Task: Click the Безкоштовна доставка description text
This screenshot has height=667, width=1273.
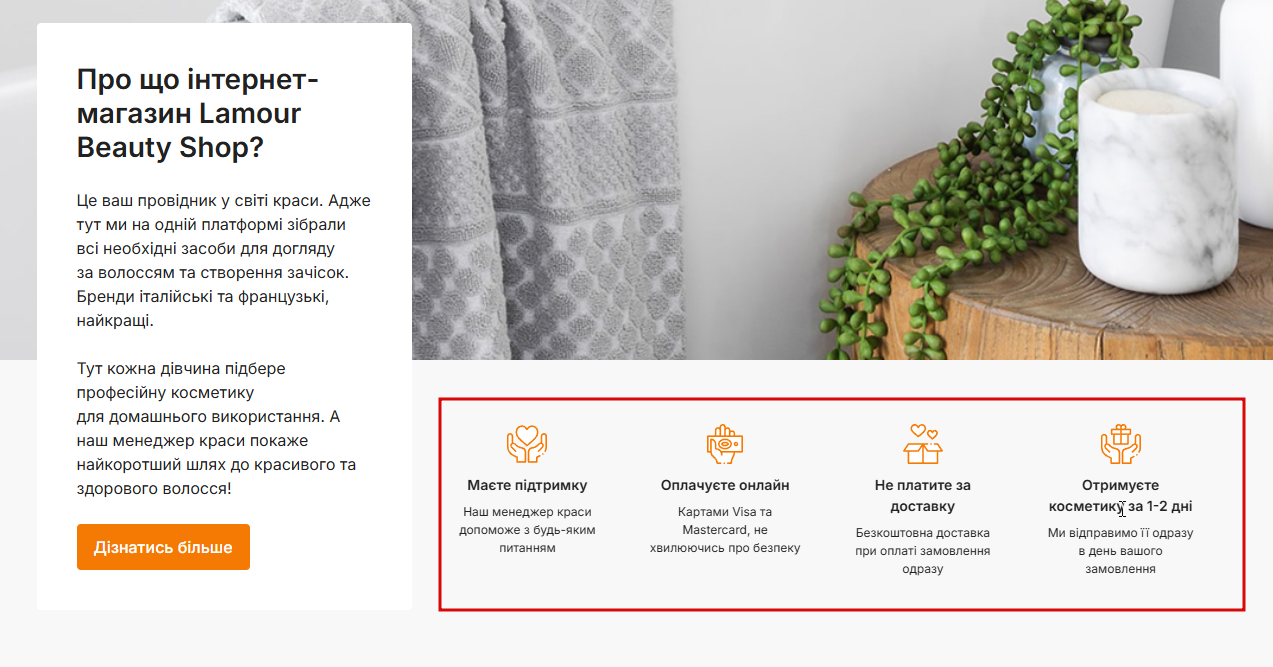Action: point(923,551)
